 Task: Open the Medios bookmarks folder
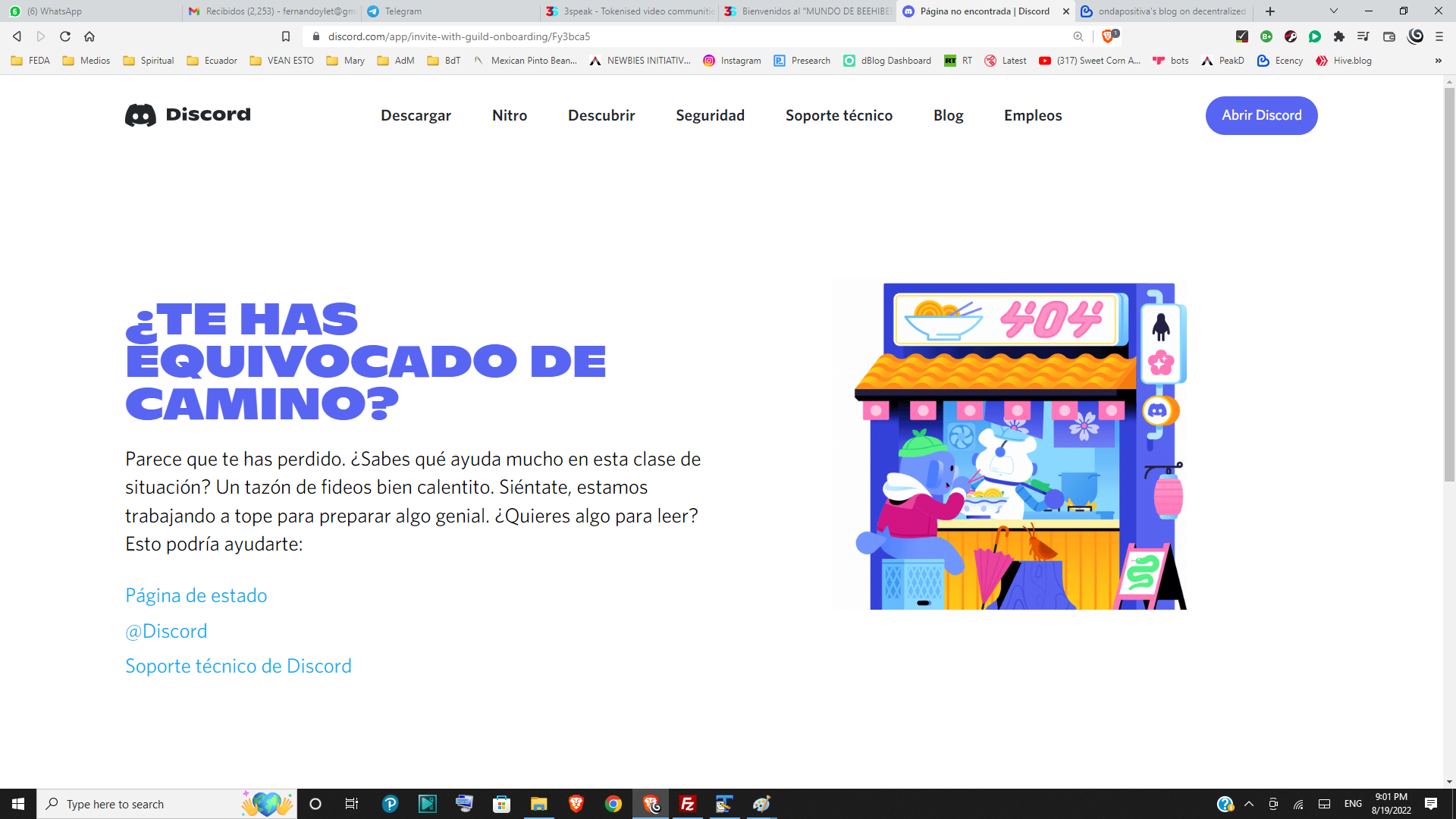[86, 61]
